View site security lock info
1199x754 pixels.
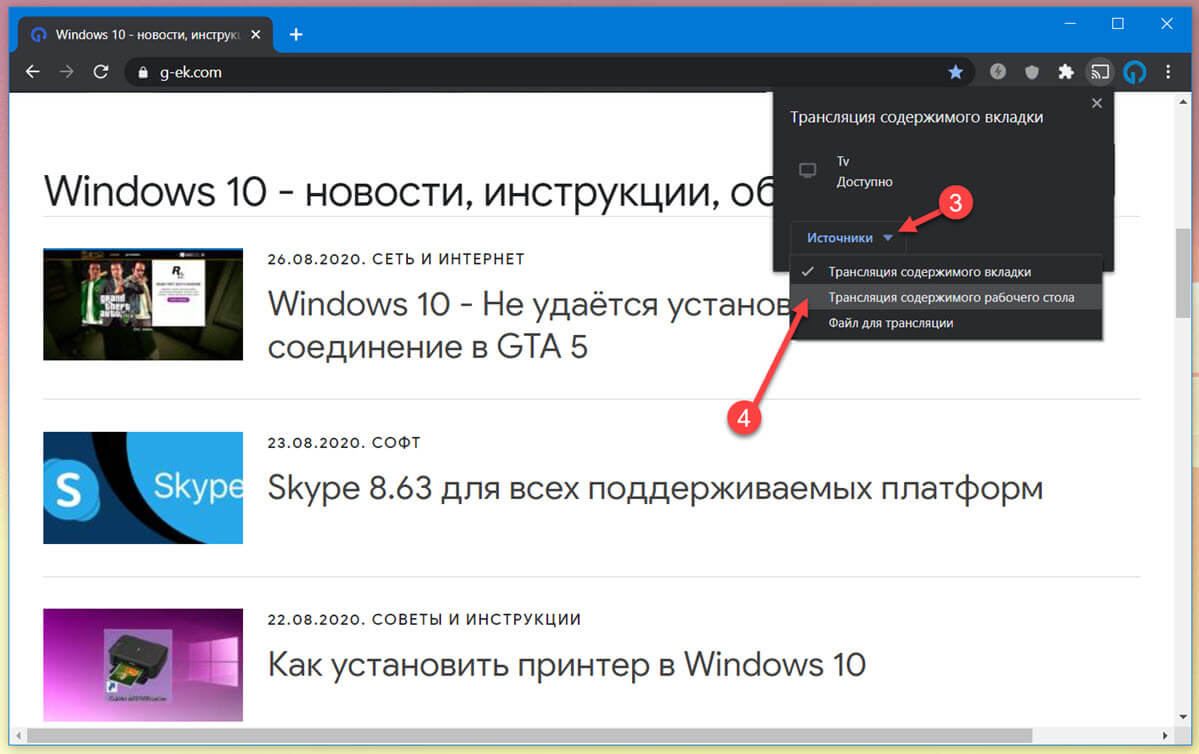tap(142, 72)
